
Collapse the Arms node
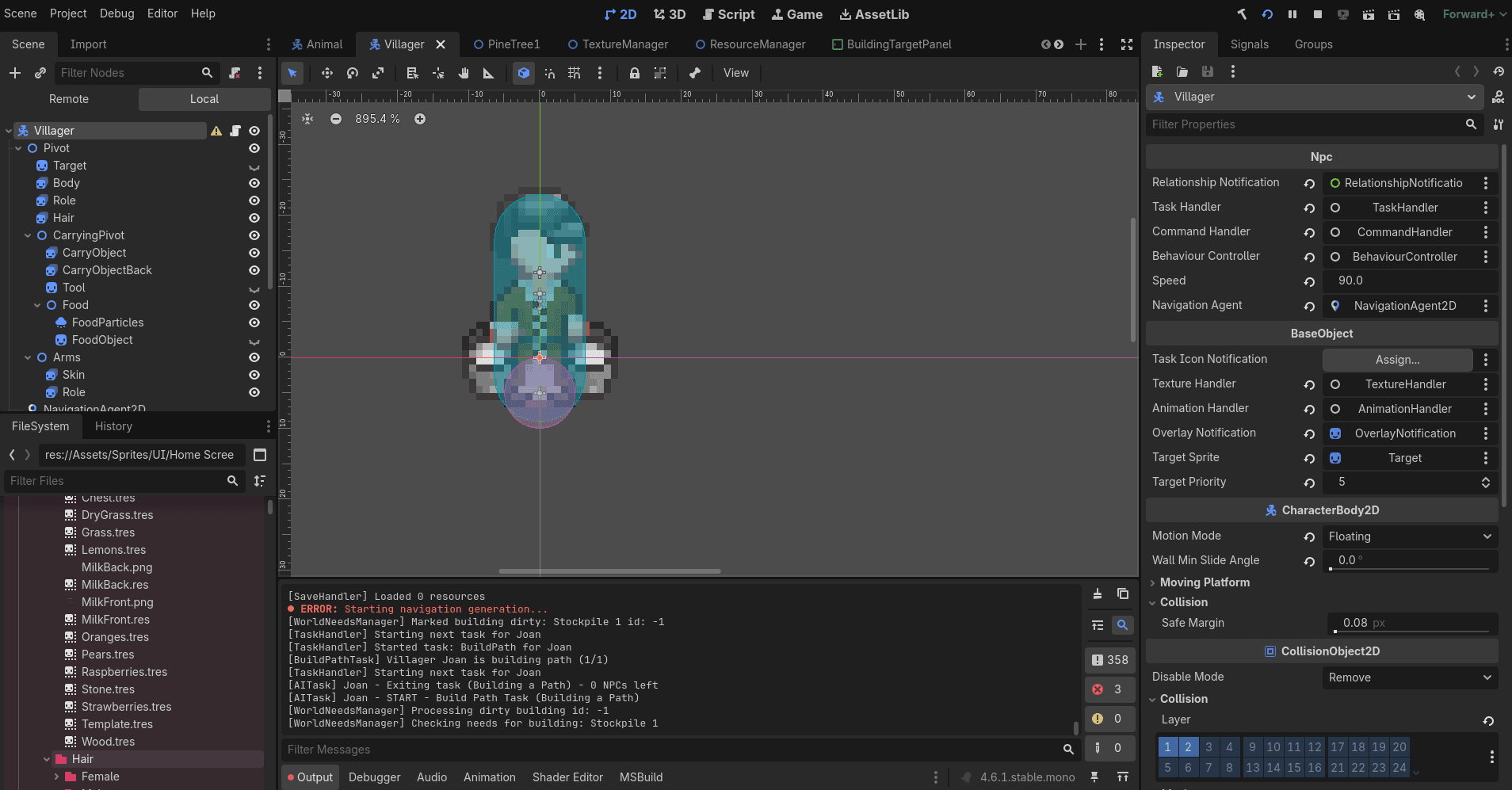[28, 357]
